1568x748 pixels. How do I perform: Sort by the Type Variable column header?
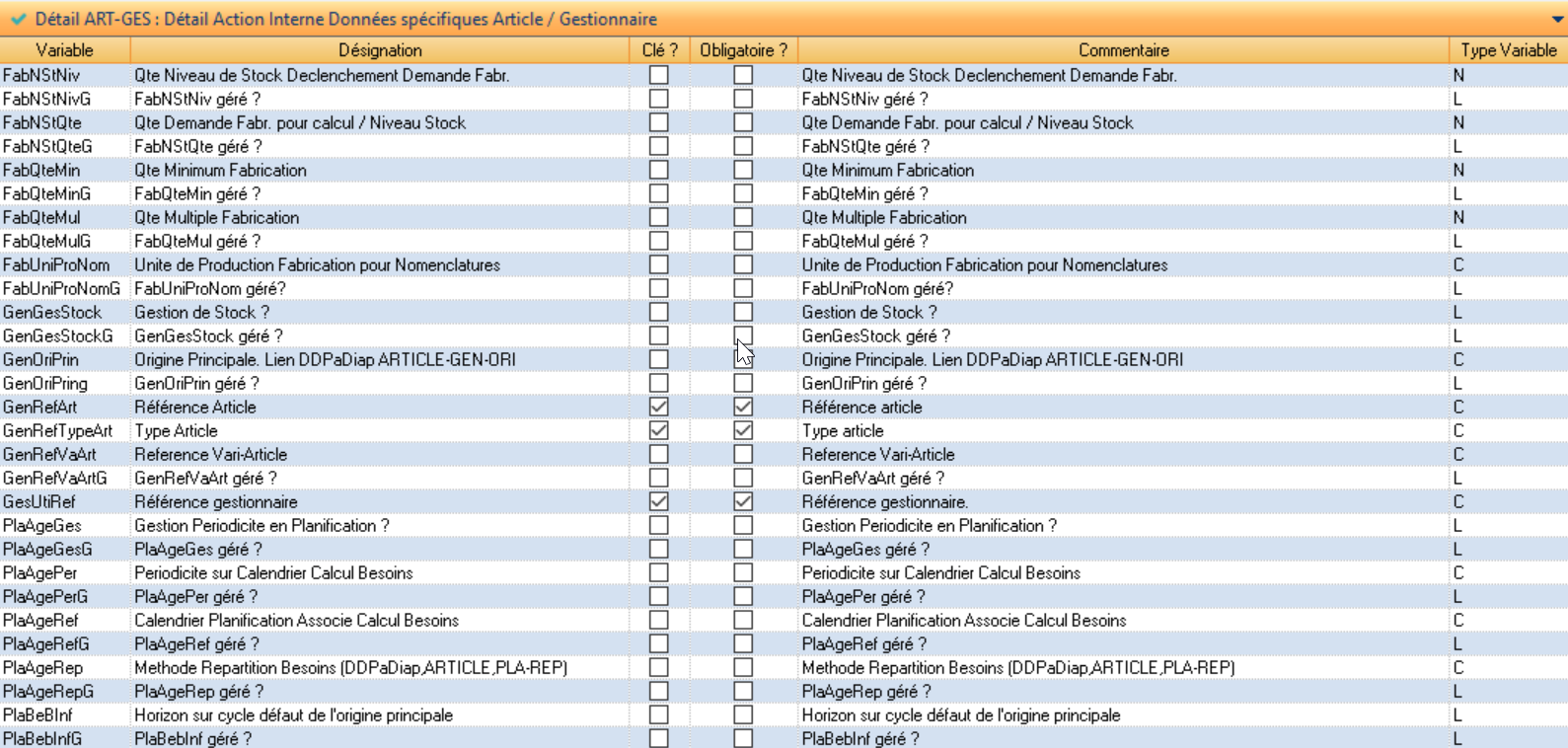click(x=1508, y=50)
